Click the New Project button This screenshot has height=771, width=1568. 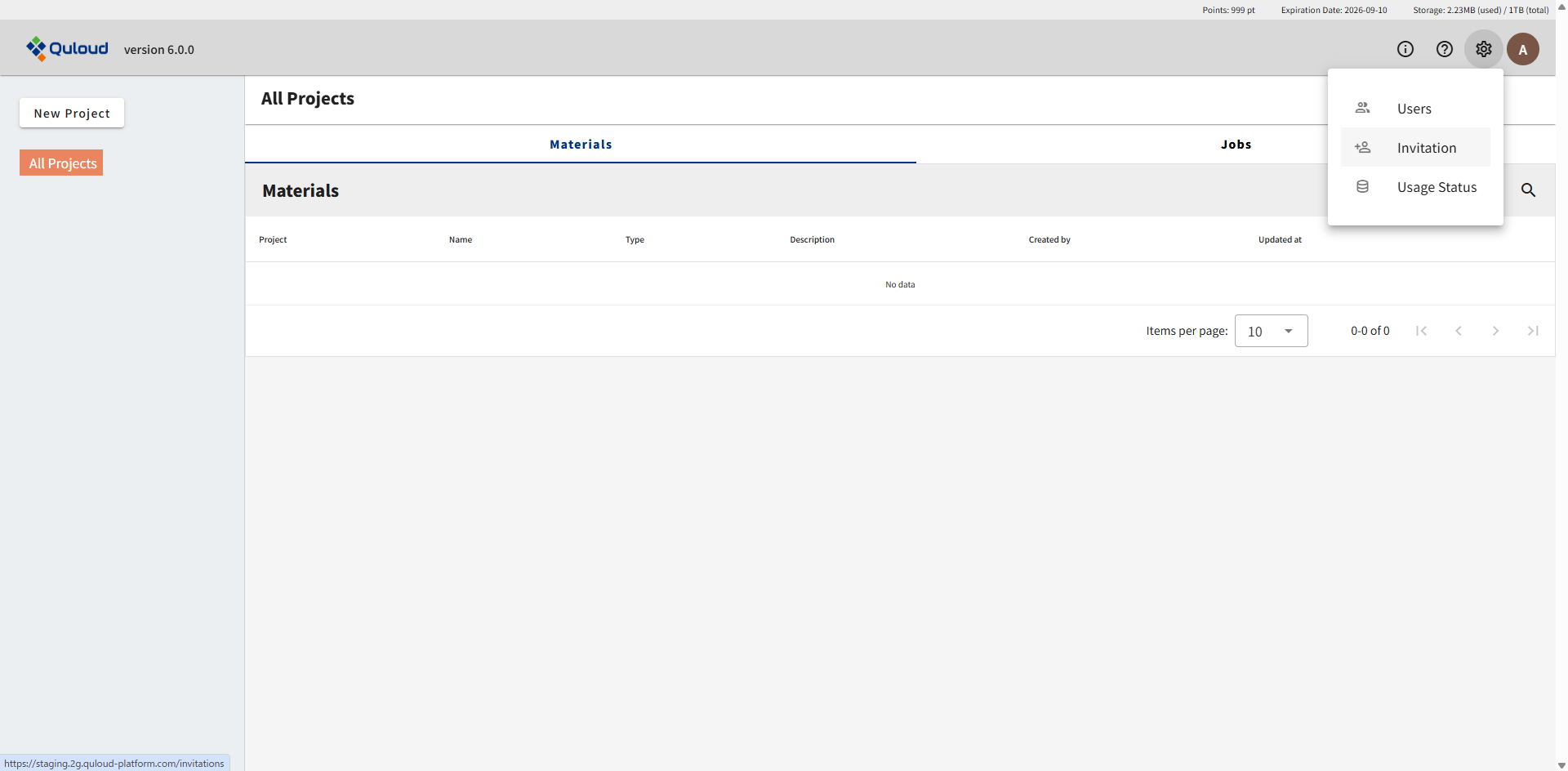pyautogui.click(x=72, y=114)
